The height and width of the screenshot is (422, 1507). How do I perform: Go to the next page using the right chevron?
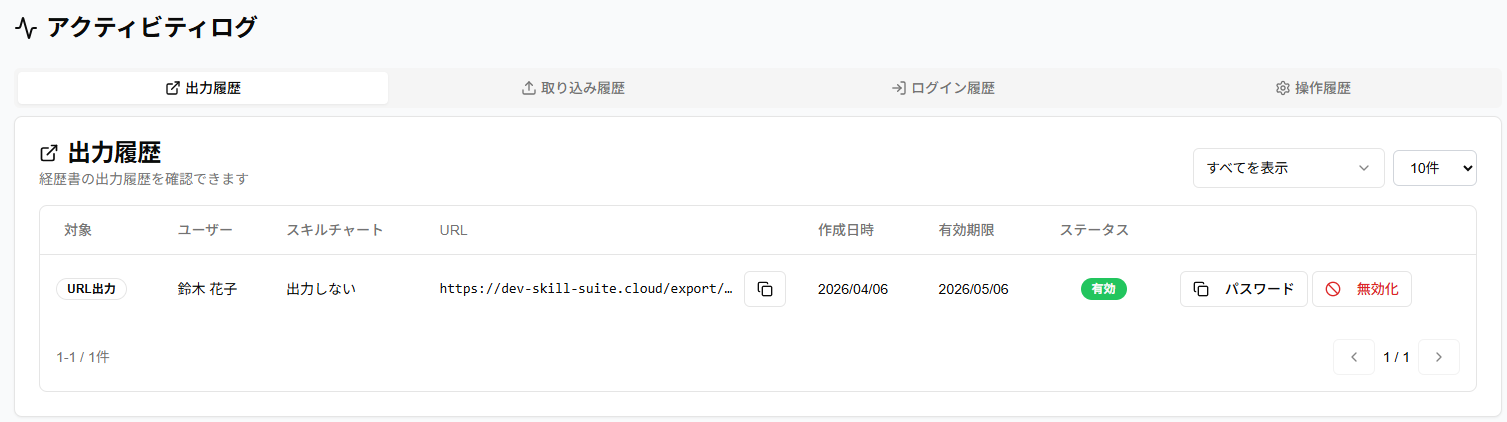point(1438,357)
